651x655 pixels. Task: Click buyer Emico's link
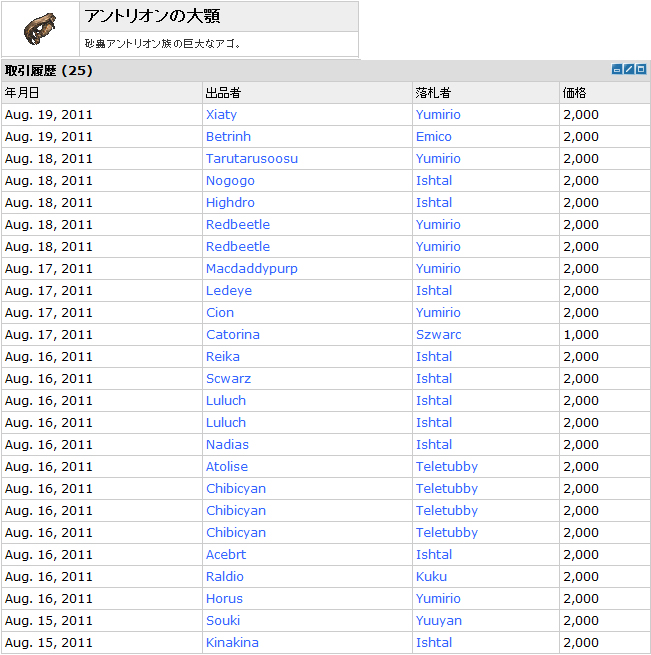(x=433, y=136)
